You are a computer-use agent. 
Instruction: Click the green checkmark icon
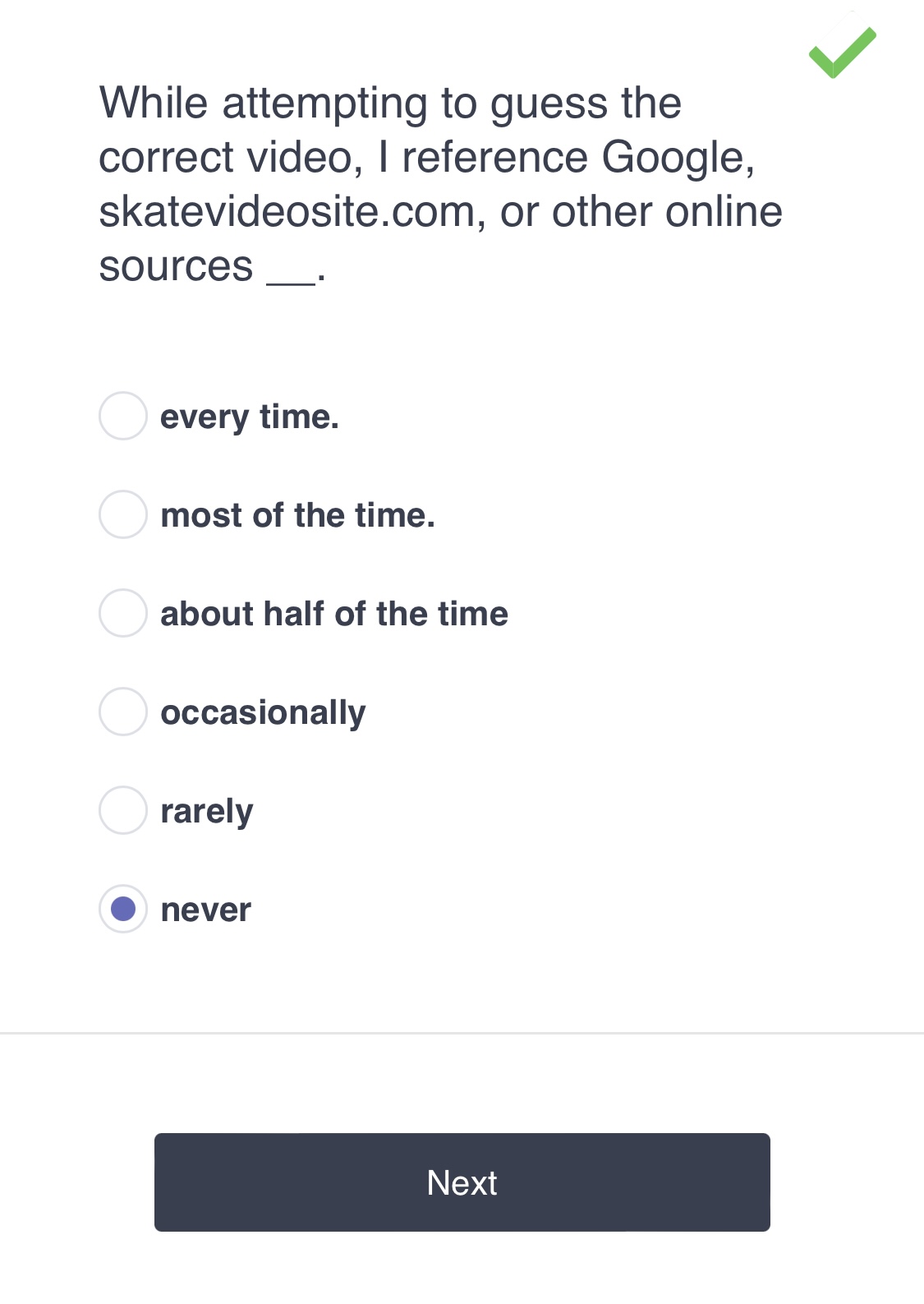(843, 53)
